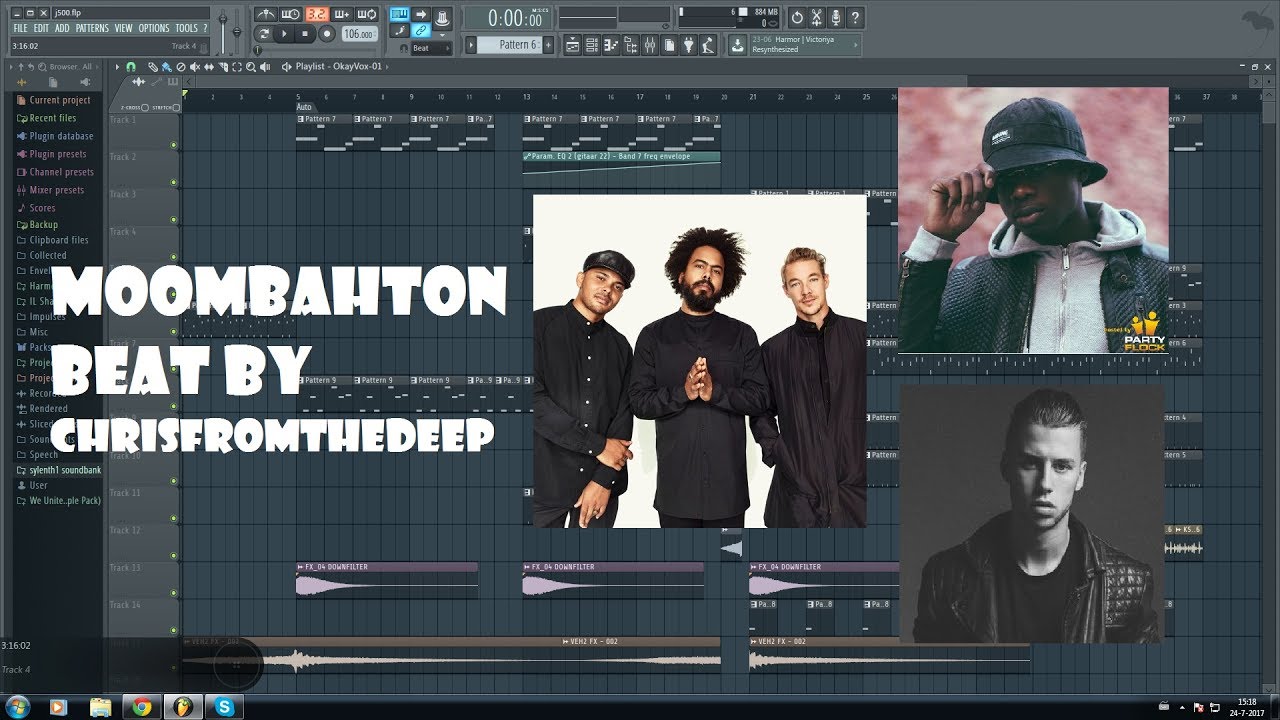
Task: Select the Pattern 7 clip at bar 5
Action: click(324, 132)
